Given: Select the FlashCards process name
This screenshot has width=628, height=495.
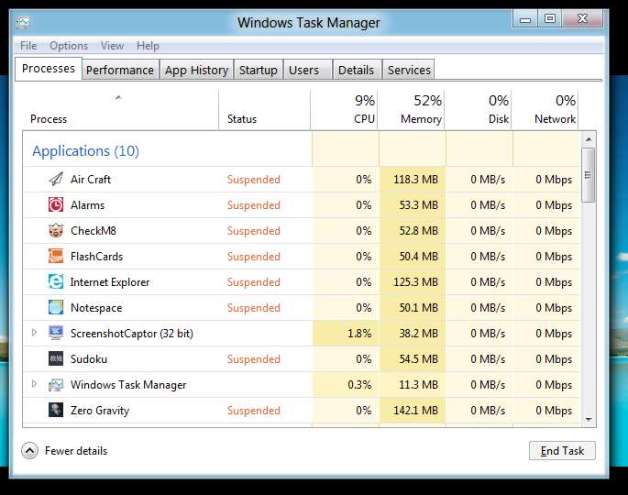Looking at the screenshot, I should (x=97, y=256).
